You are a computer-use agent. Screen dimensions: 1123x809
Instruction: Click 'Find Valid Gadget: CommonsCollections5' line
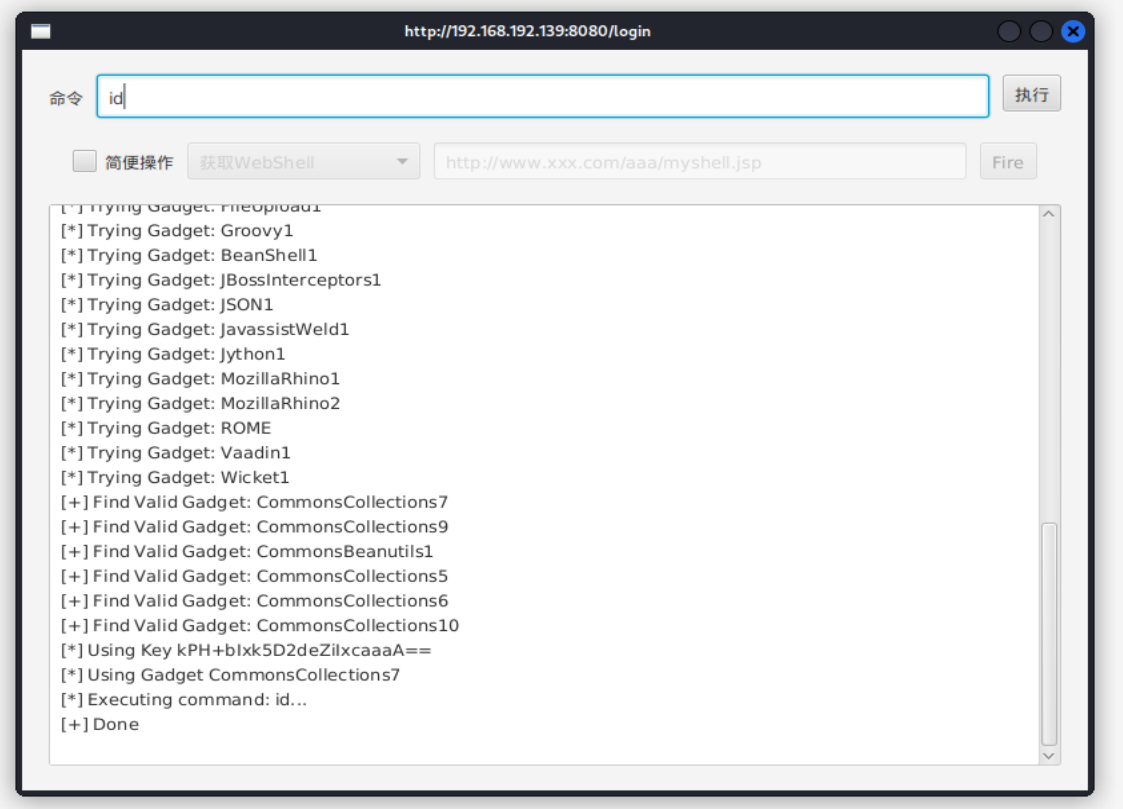click(254, 576)
